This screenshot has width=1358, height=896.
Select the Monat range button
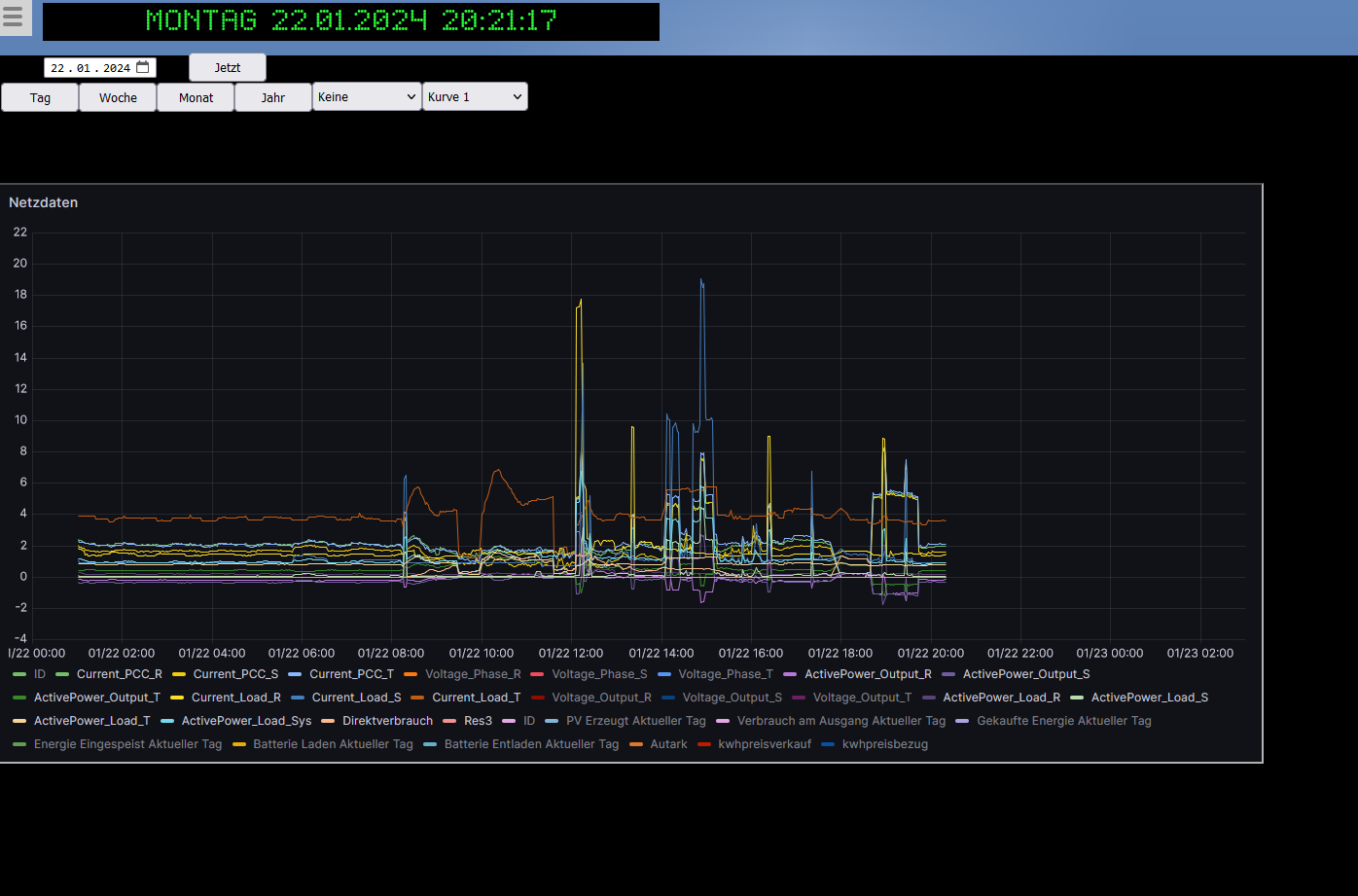click(196, 97)
